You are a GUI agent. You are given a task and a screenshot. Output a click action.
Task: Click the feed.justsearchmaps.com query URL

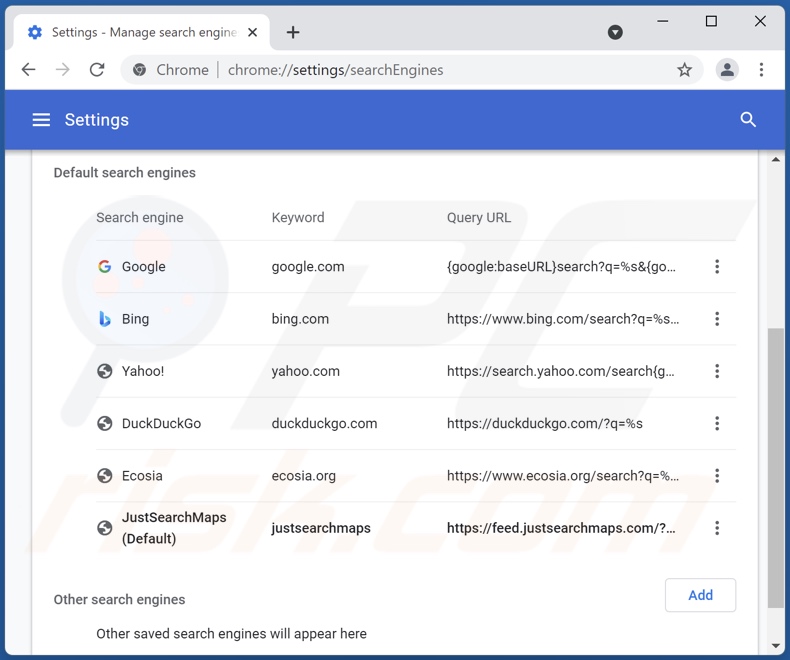tap(561, 528)
